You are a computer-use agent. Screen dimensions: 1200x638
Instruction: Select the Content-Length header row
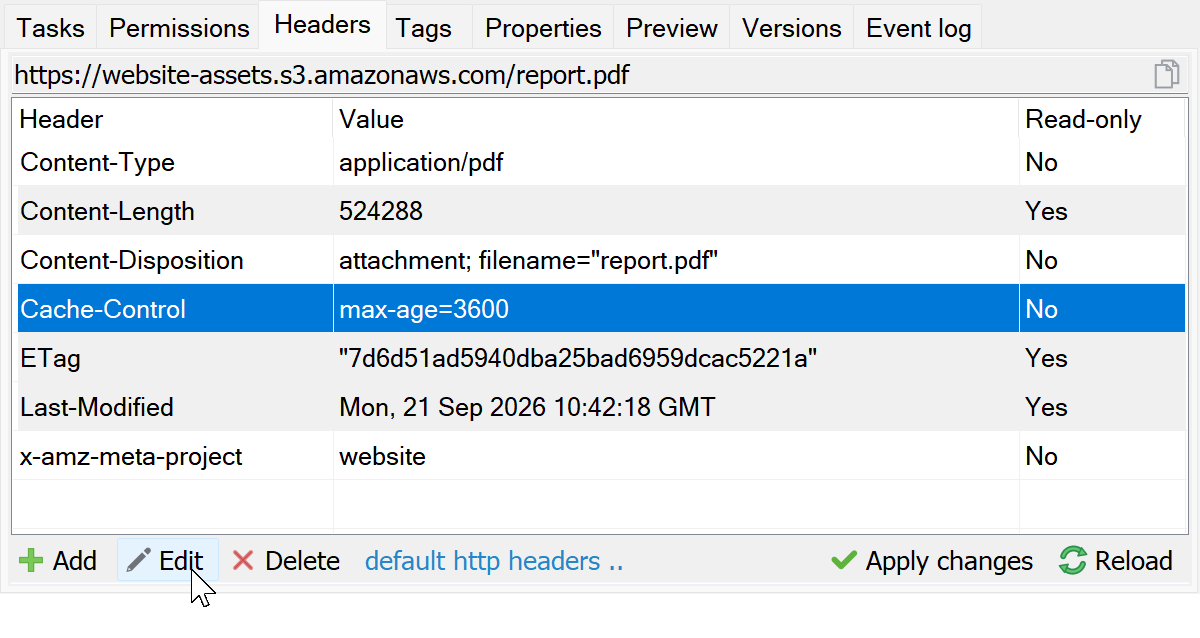(x=601, y=211)
